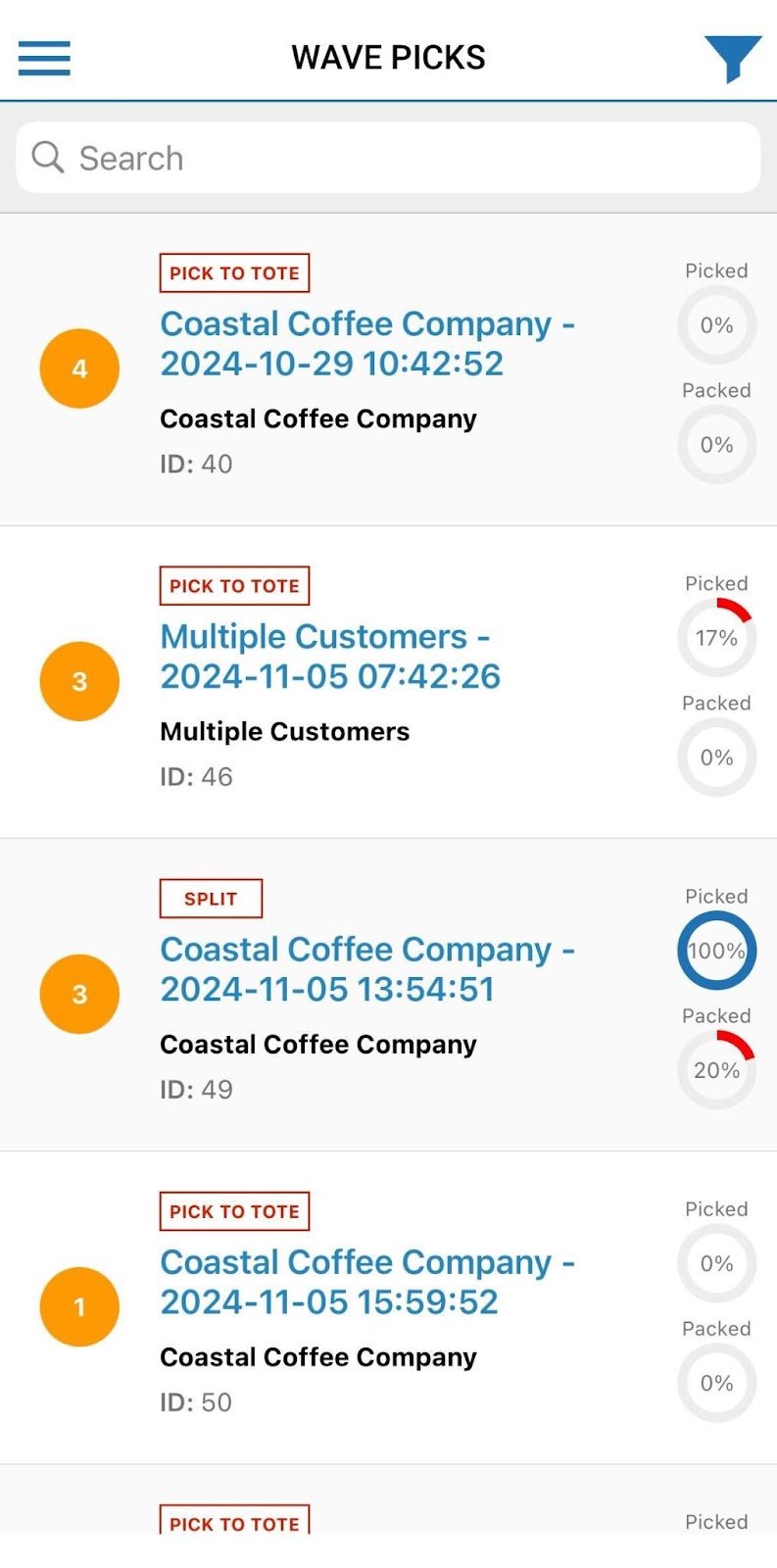
Task: Click the 17% Picked progress ring
Action: (x=716, y=638)
